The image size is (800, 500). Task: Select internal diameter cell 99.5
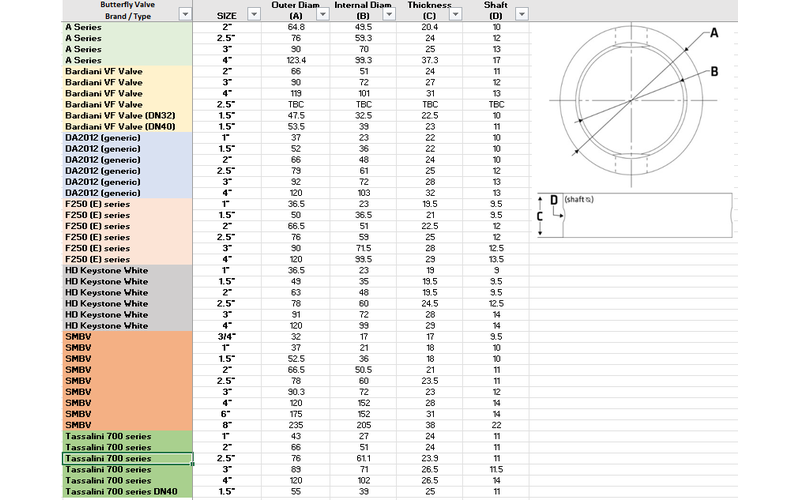coord(363,259)
